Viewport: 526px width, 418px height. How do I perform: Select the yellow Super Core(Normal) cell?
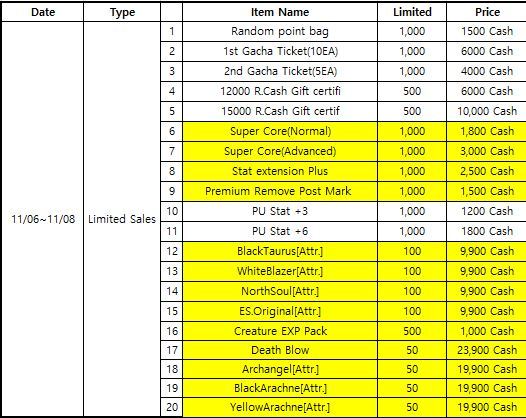[280, 132]
